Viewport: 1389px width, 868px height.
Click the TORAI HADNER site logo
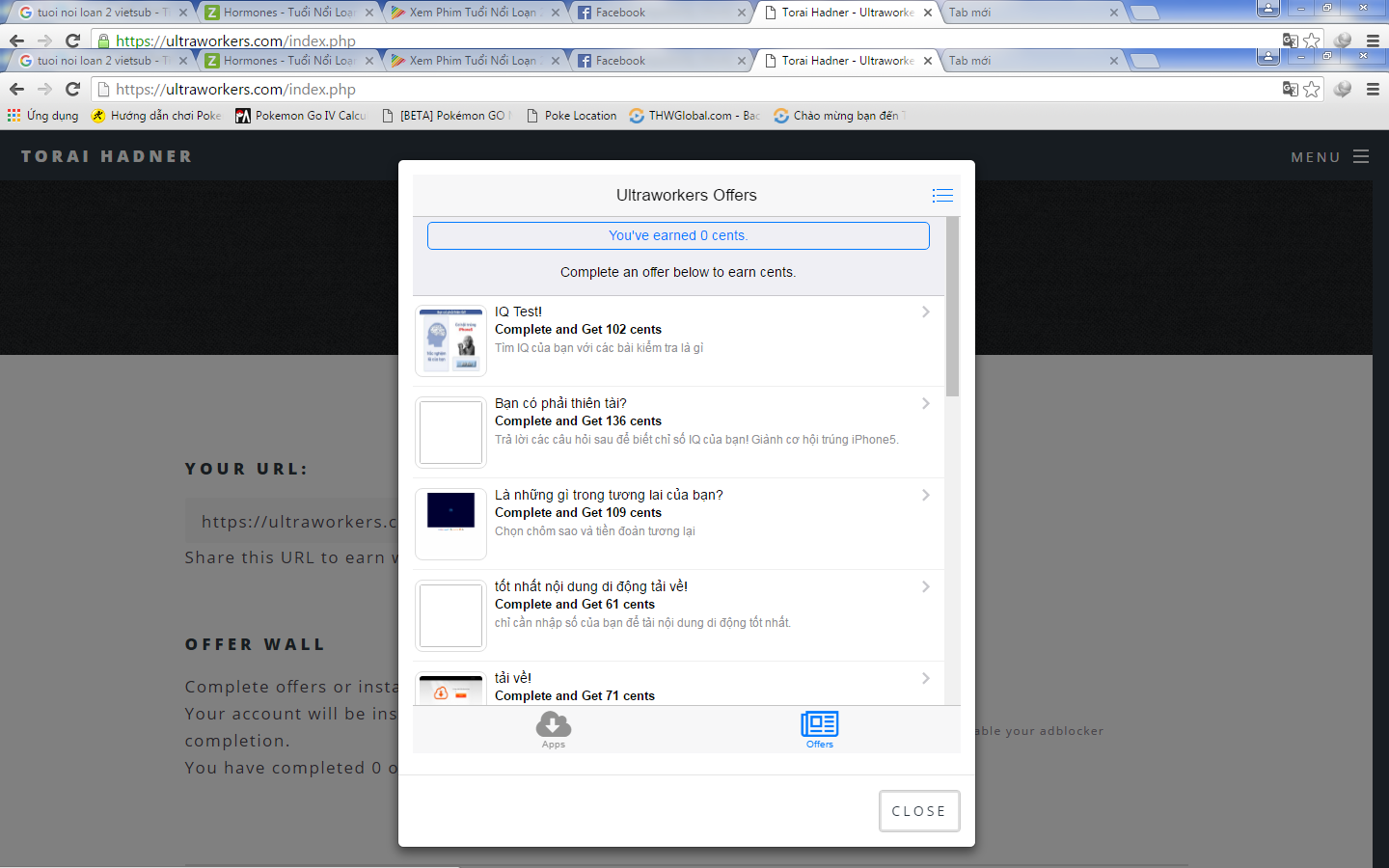coord(106,156)
